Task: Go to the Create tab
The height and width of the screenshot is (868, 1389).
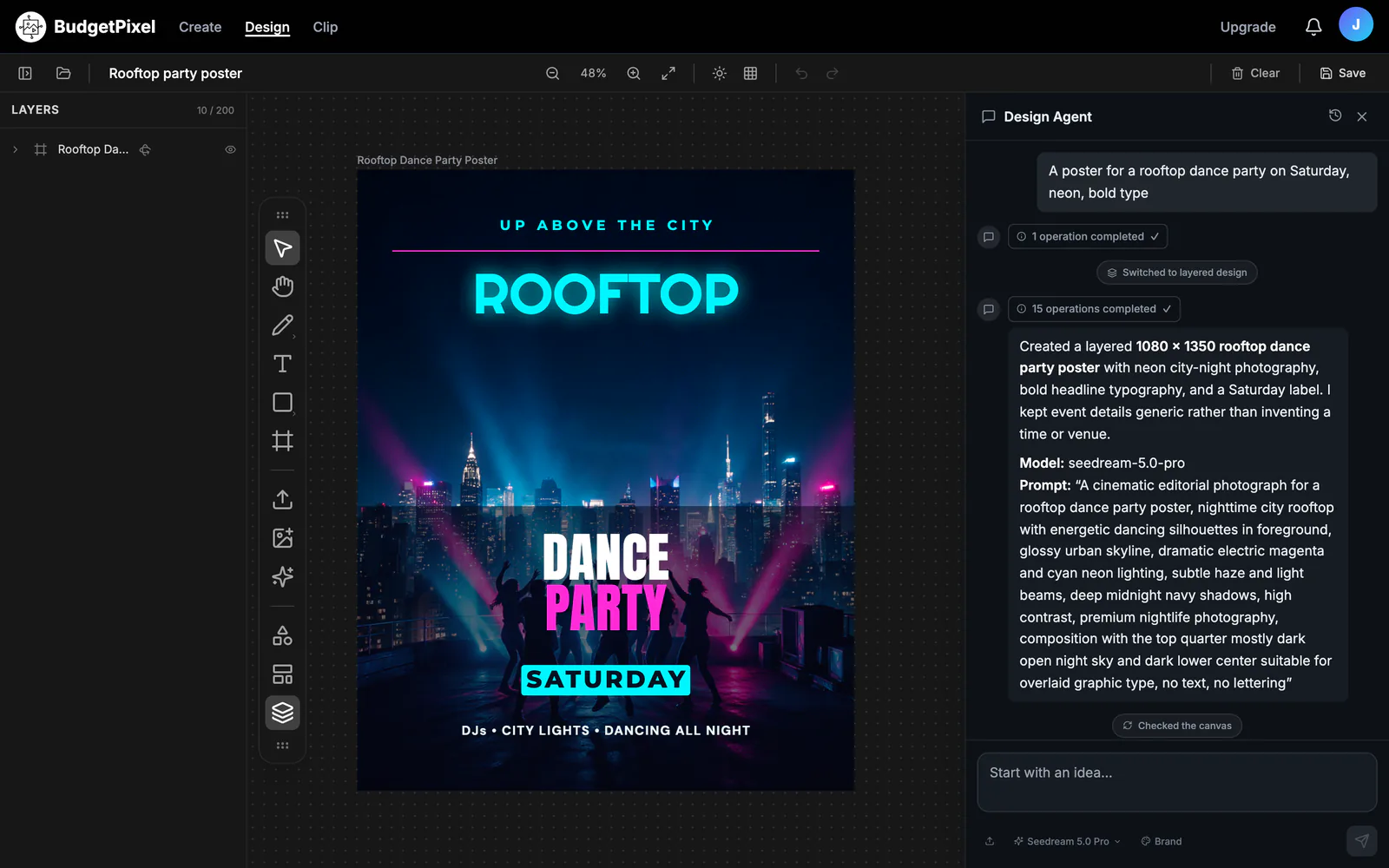Action: 200,27
